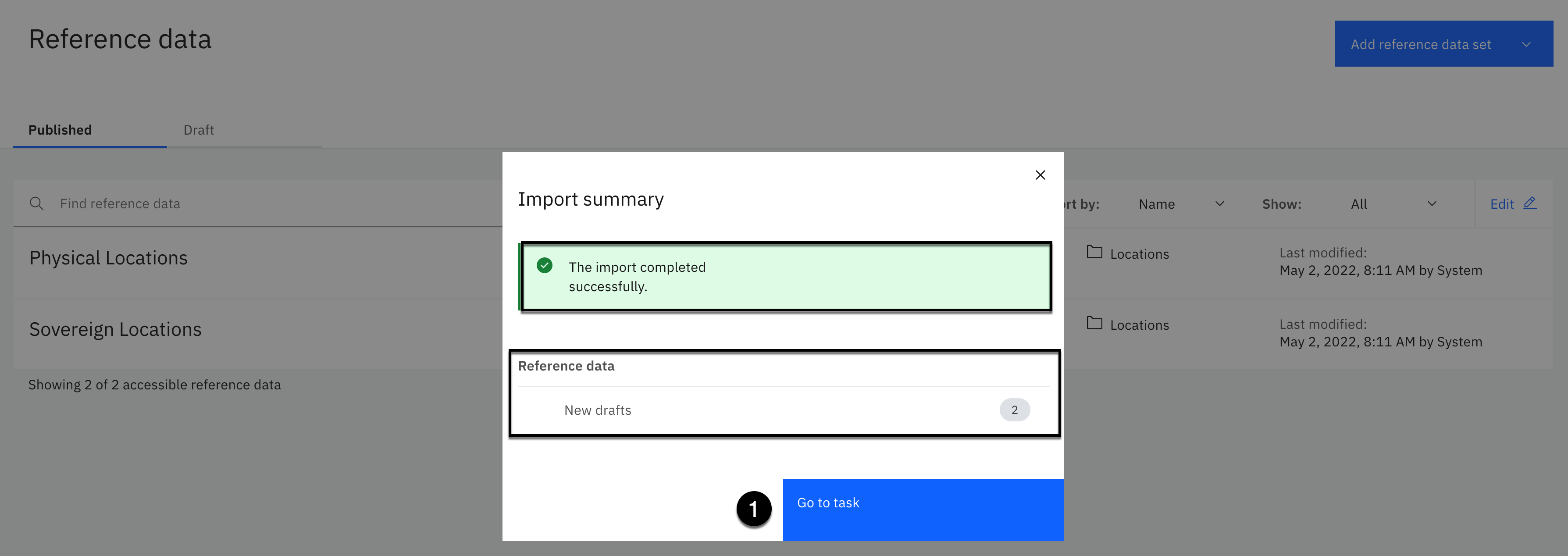Click Sovereign Locations folder icon

[1094, 323]
